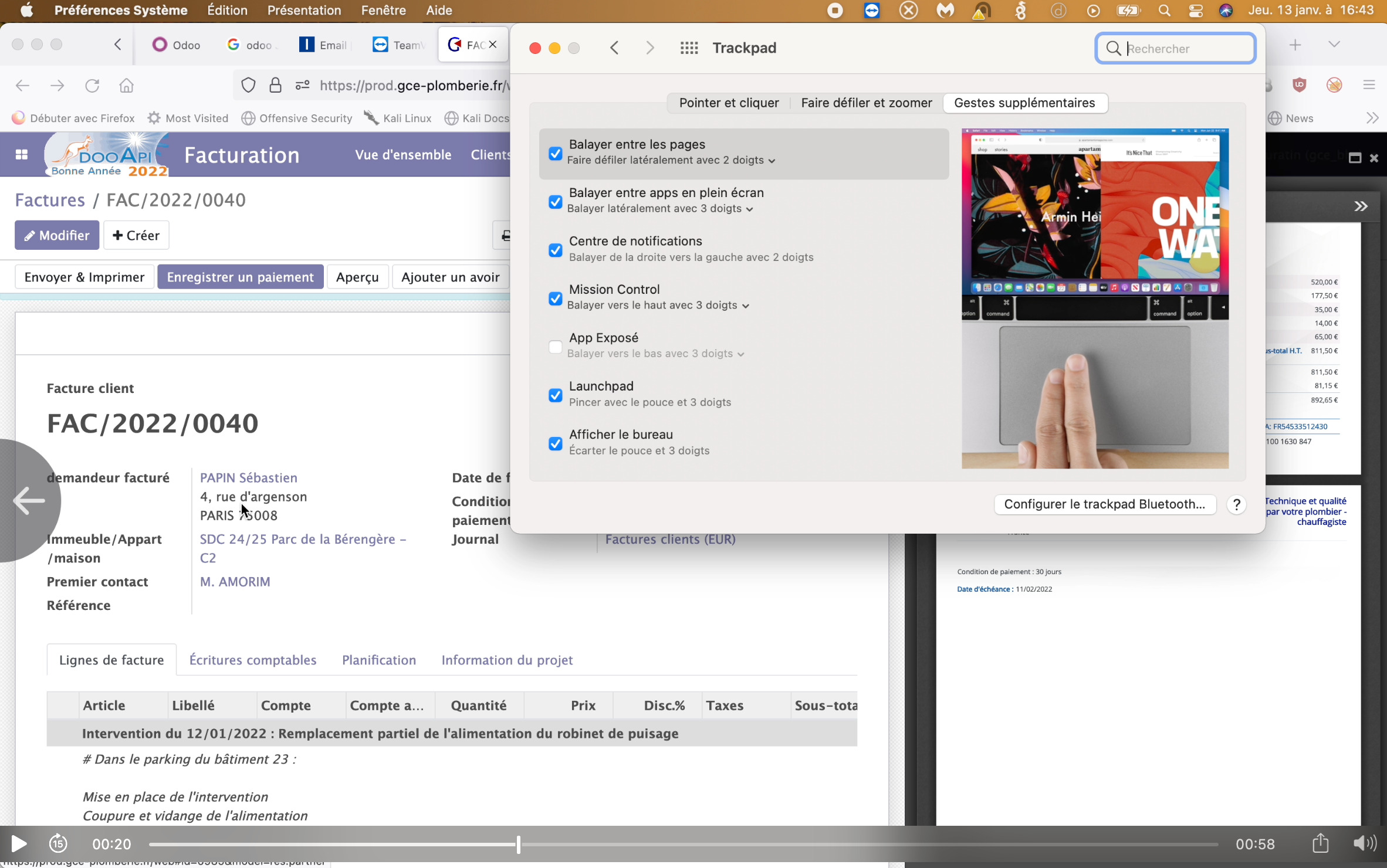Open Balayer latéralement avec 3 doigts dropdown
This screenshot has width=1387, height=868.
pos(660,208)
